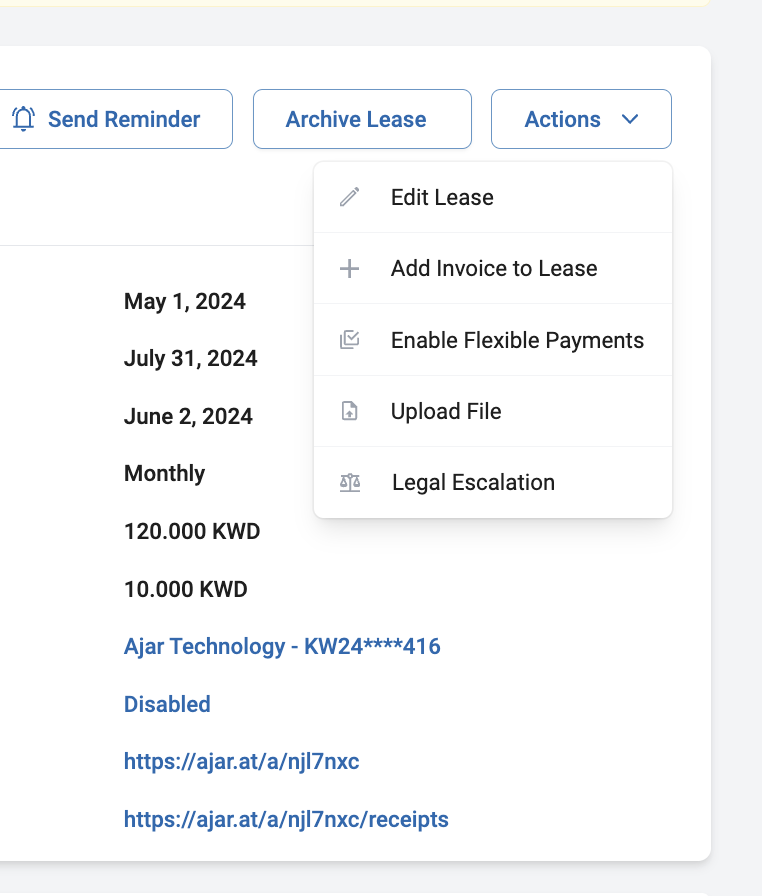
Task: Open the njl7nxc receipts link
Action: coord(286,819)
